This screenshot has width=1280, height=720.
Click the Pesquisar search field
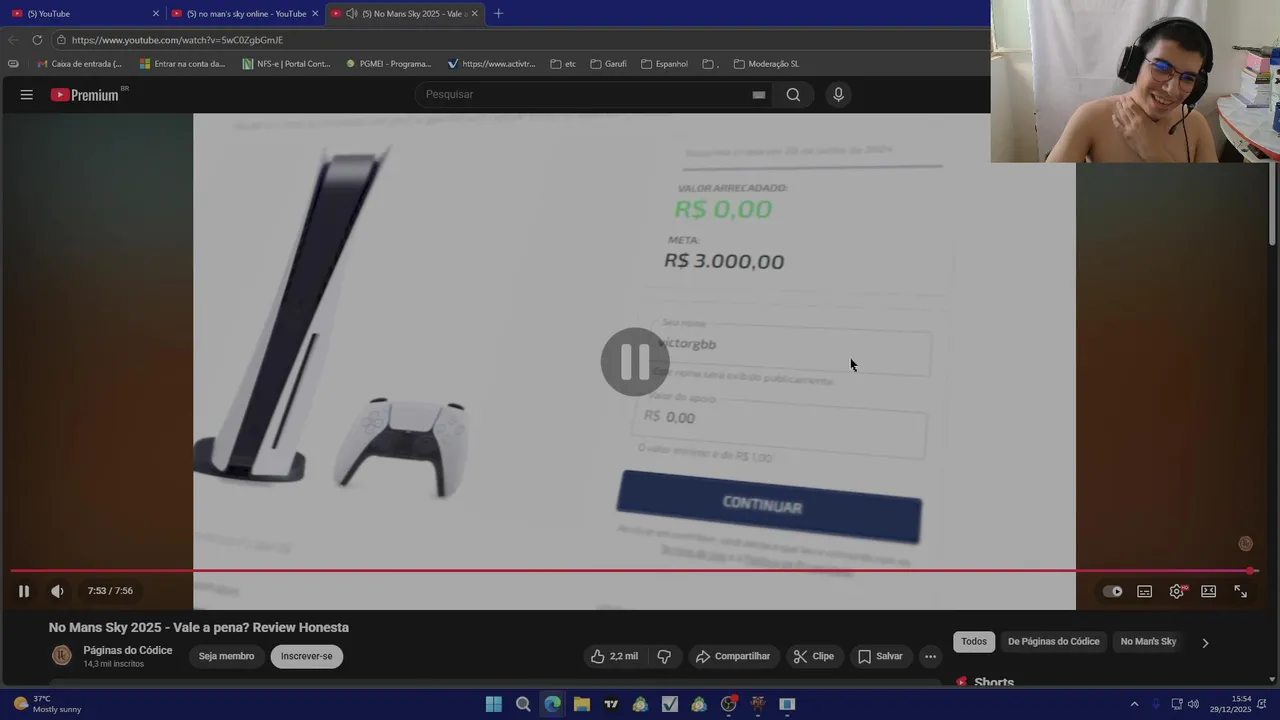point(585,94)
